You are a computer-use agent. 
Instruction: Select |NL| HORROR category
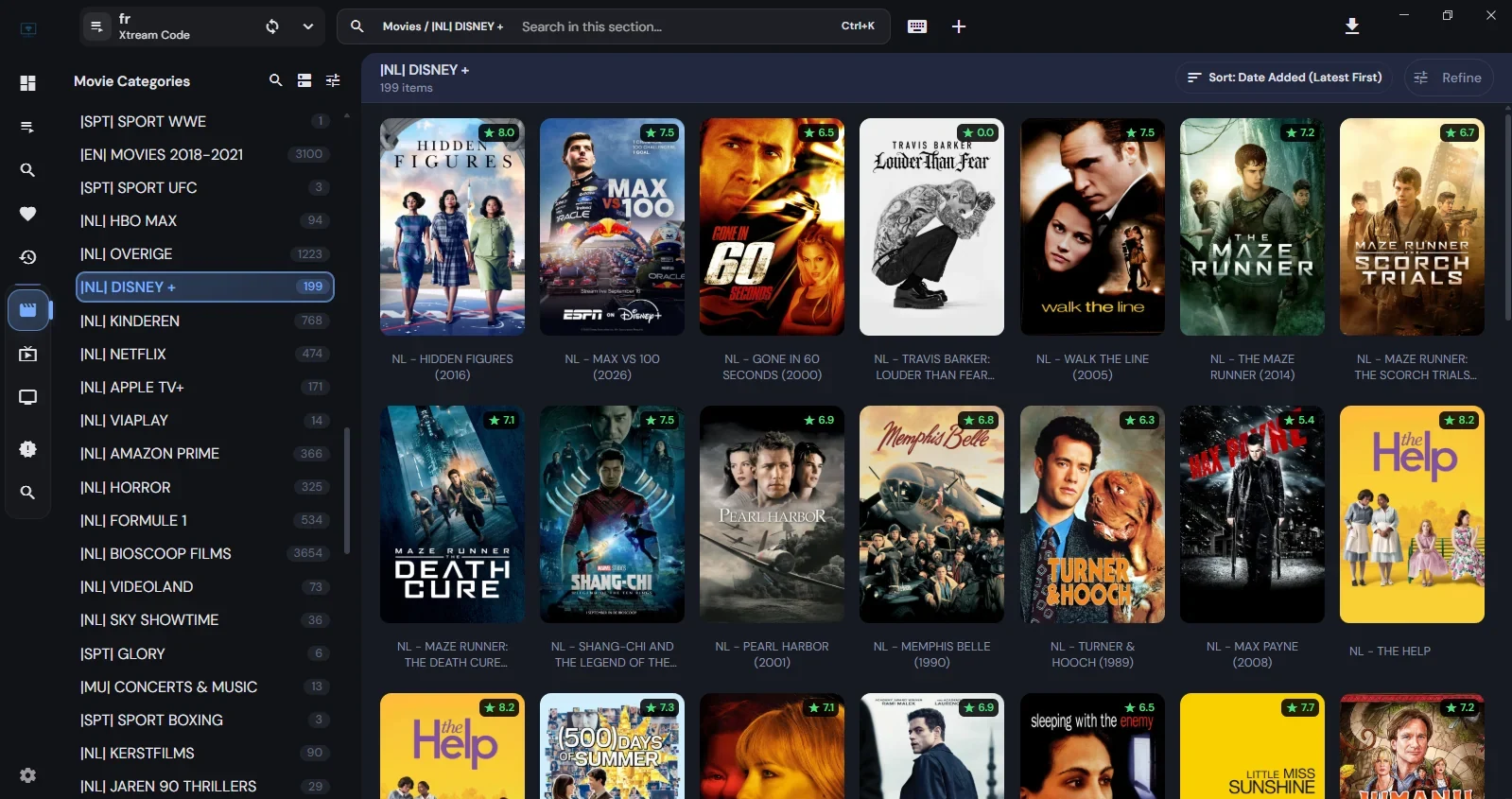coord(204,487)
